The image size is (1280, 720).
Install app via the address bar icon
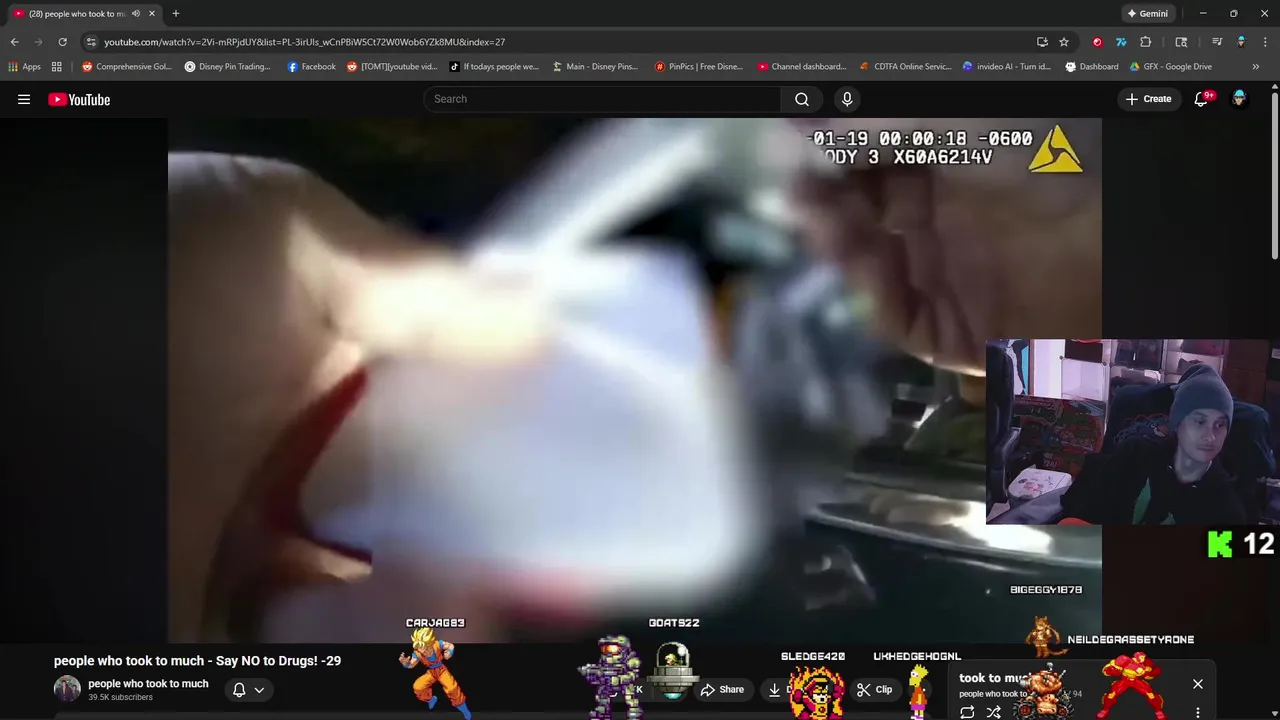coord(1042,42)
